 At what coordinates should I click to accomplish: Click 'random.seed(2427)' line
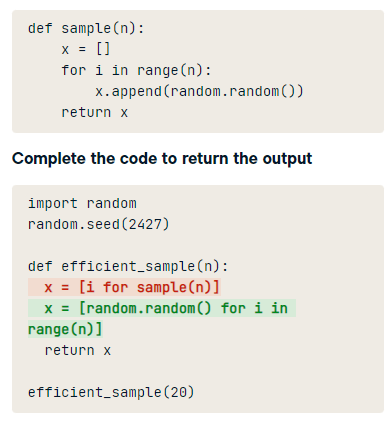(99, 224)
